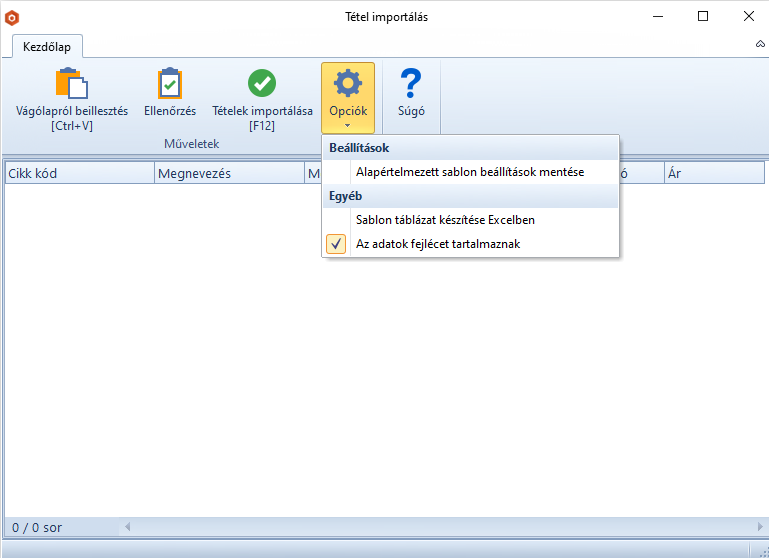769x558 pixels.
Task: Click the horizontal scrollbar right arrow
Action: (x=758, y=526)
